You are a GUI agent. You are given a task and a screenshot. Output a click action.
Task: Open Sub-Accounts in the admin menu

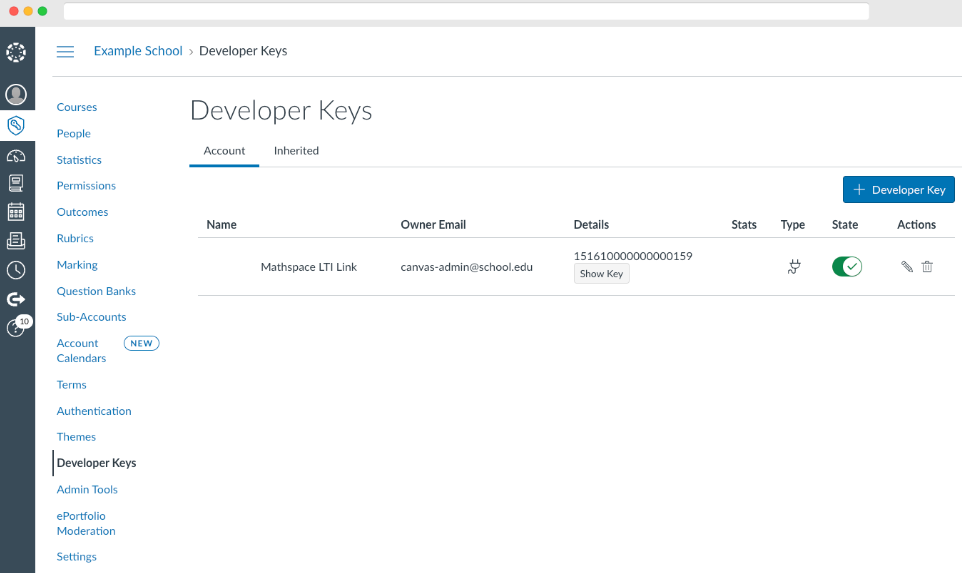[x=91, y=317]
